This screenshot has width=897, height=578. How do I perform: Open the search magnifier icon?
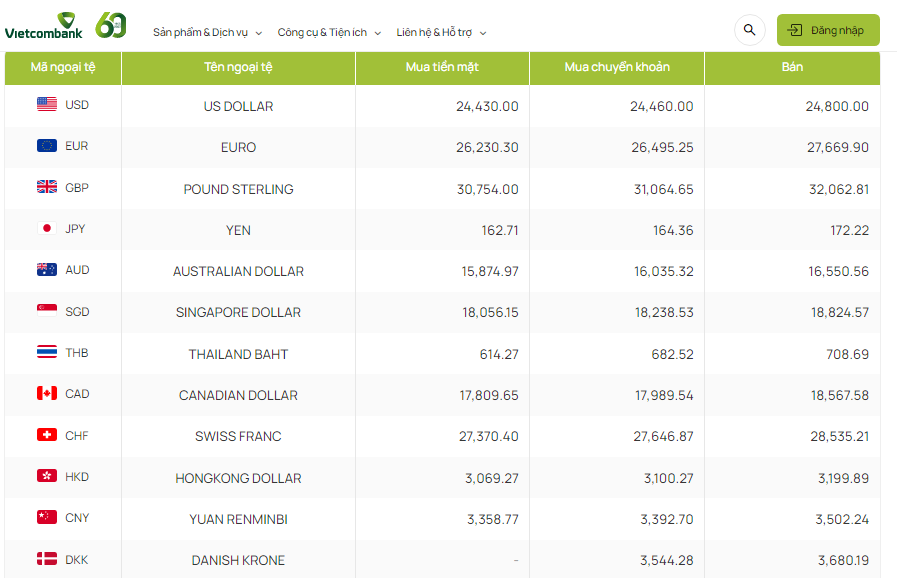click(x=749, y=30)
